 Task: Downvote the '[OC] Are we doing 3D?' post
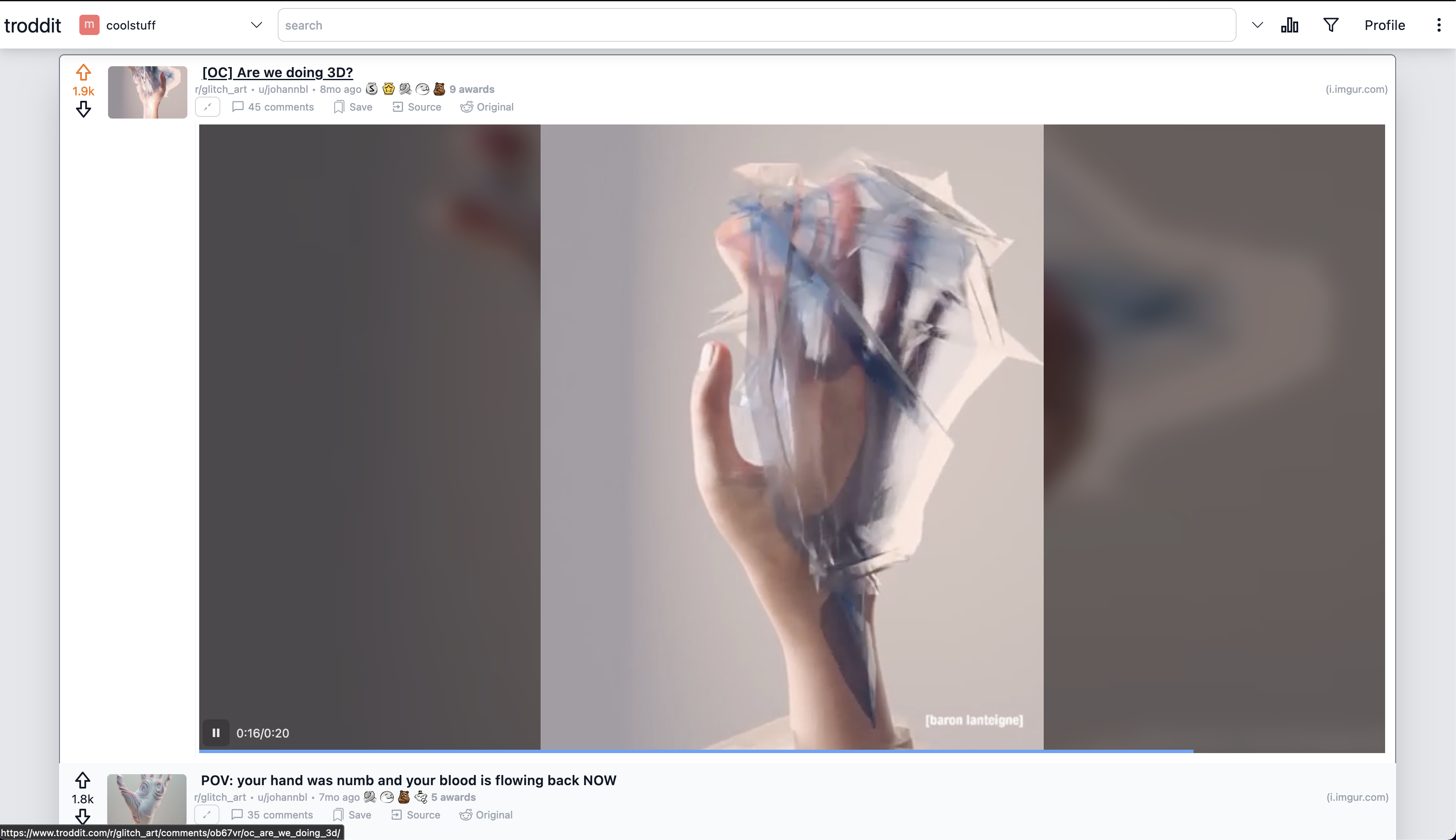(83, 110)
